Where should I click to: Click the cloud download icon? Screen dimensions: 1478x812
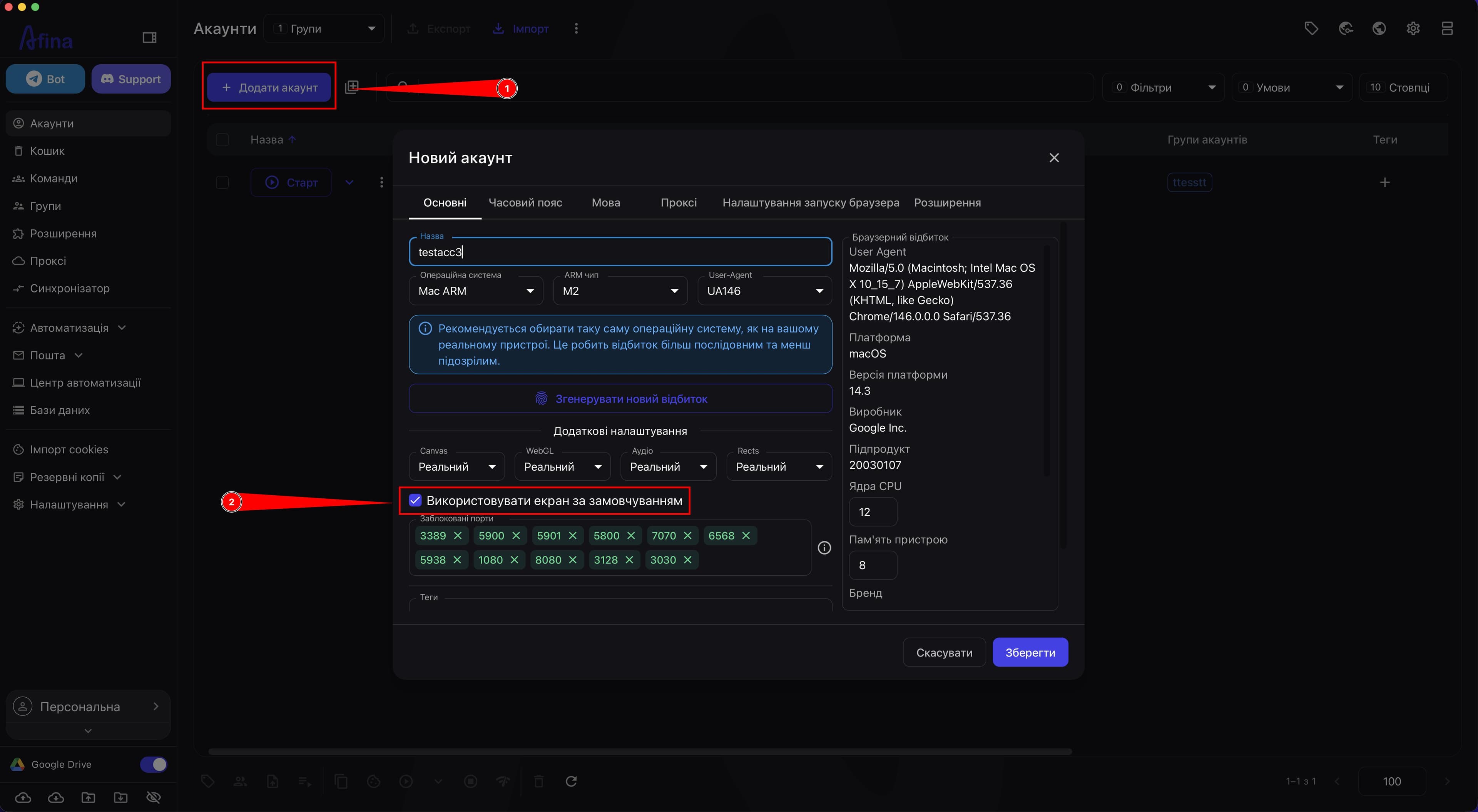click(56, 797)
